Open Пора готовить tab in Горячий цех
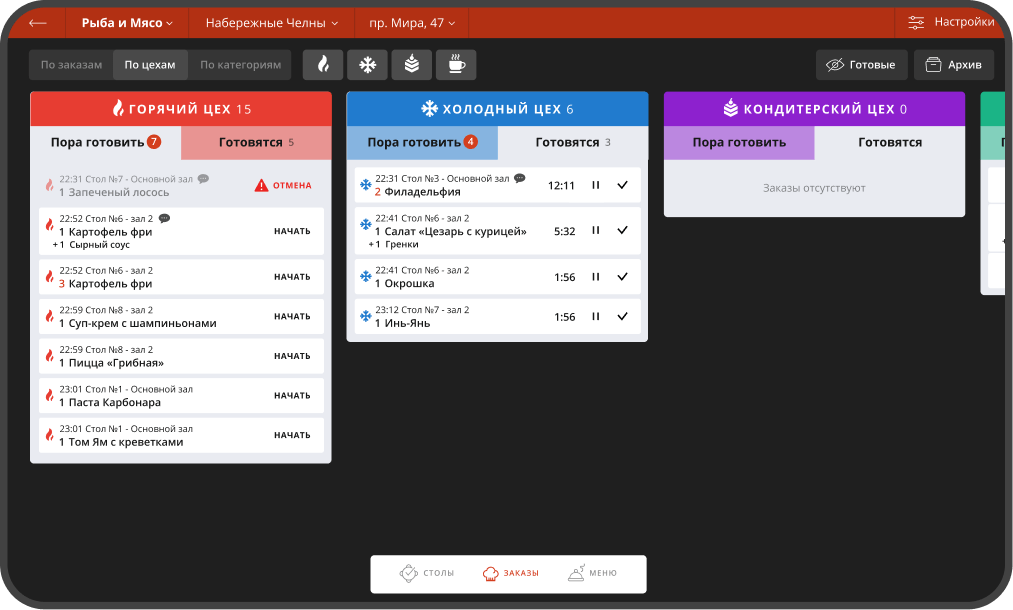1013x610 pixels. (106, 142)
